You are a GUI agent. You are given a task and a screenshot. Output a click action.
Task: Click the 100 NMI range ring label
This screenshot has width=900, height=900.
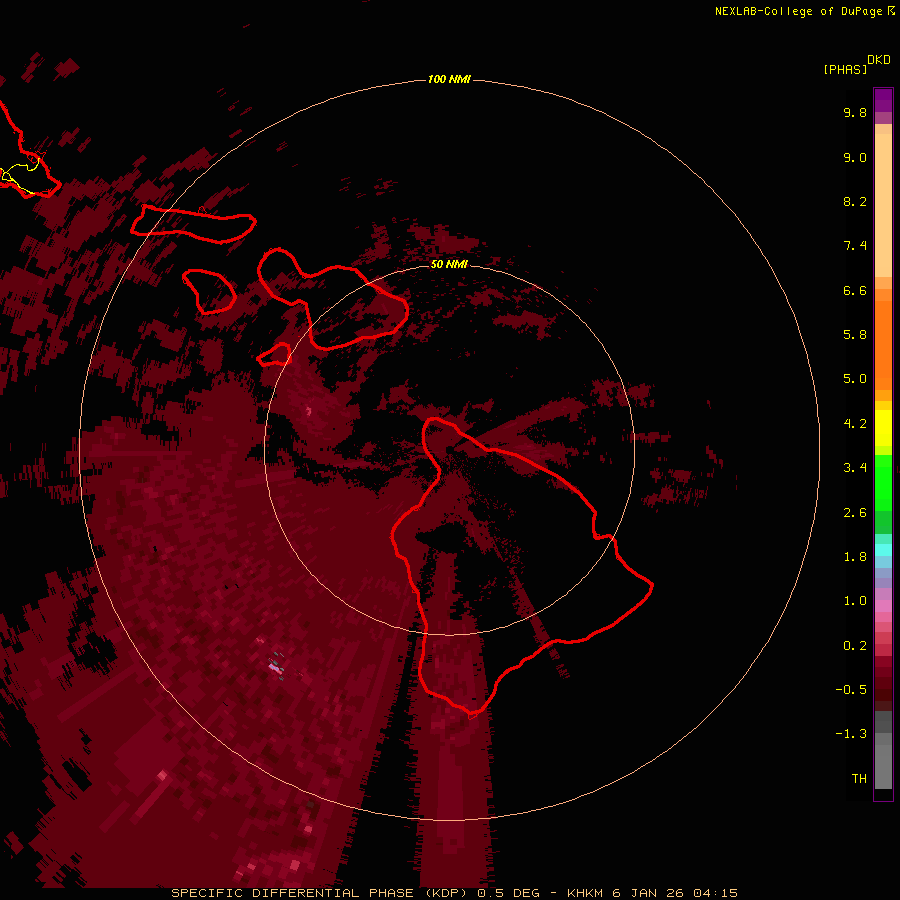pyautogui.click(x=449, y=79)
